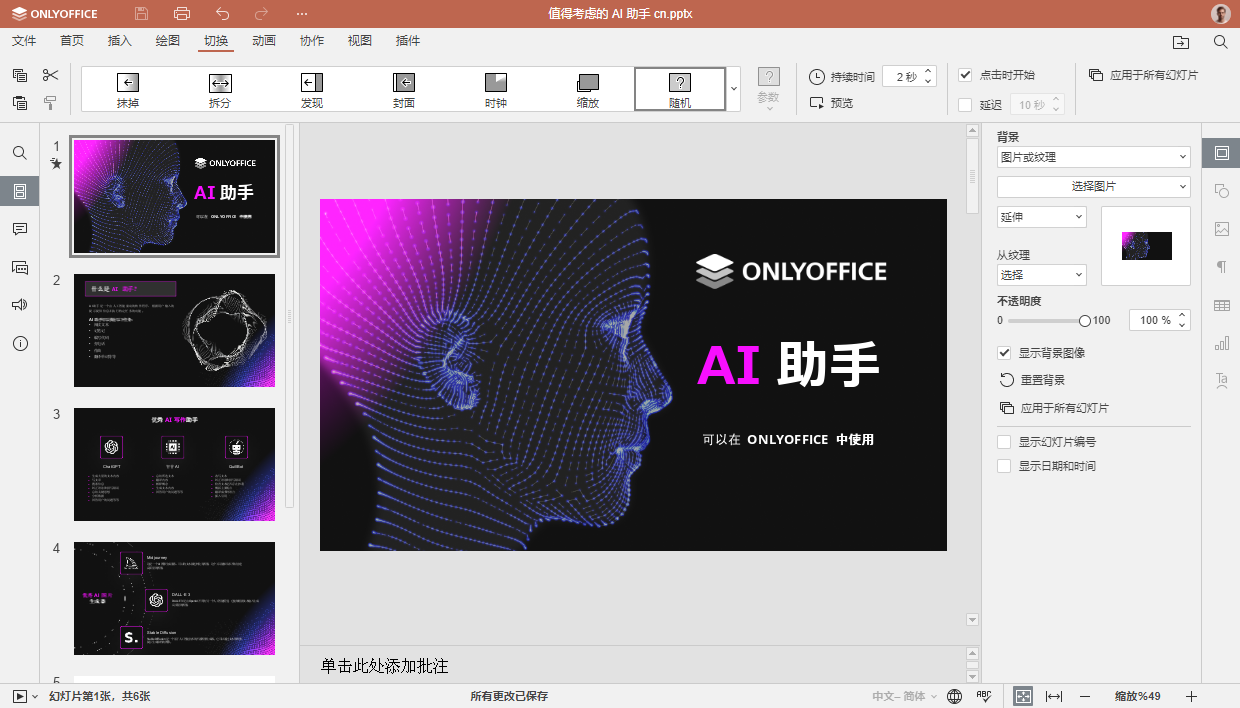This screenshot has width=1240, height=708.
Task: Switch to the 插入 tab
Action: click(120, 41)
